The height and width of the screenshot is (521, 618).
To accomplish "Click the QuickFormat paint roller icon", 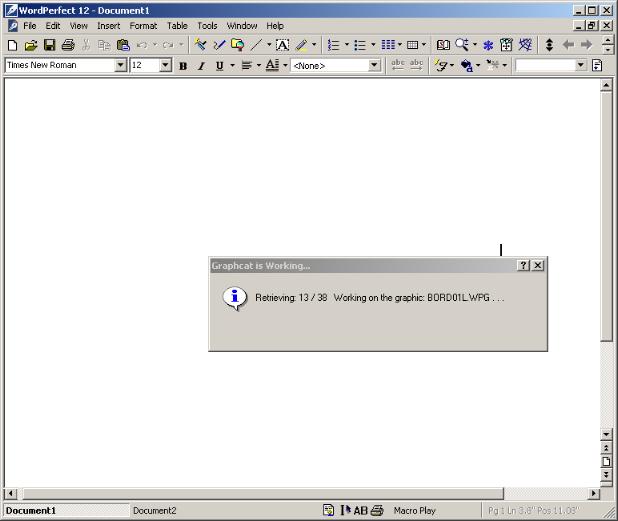I will [200, 45].
